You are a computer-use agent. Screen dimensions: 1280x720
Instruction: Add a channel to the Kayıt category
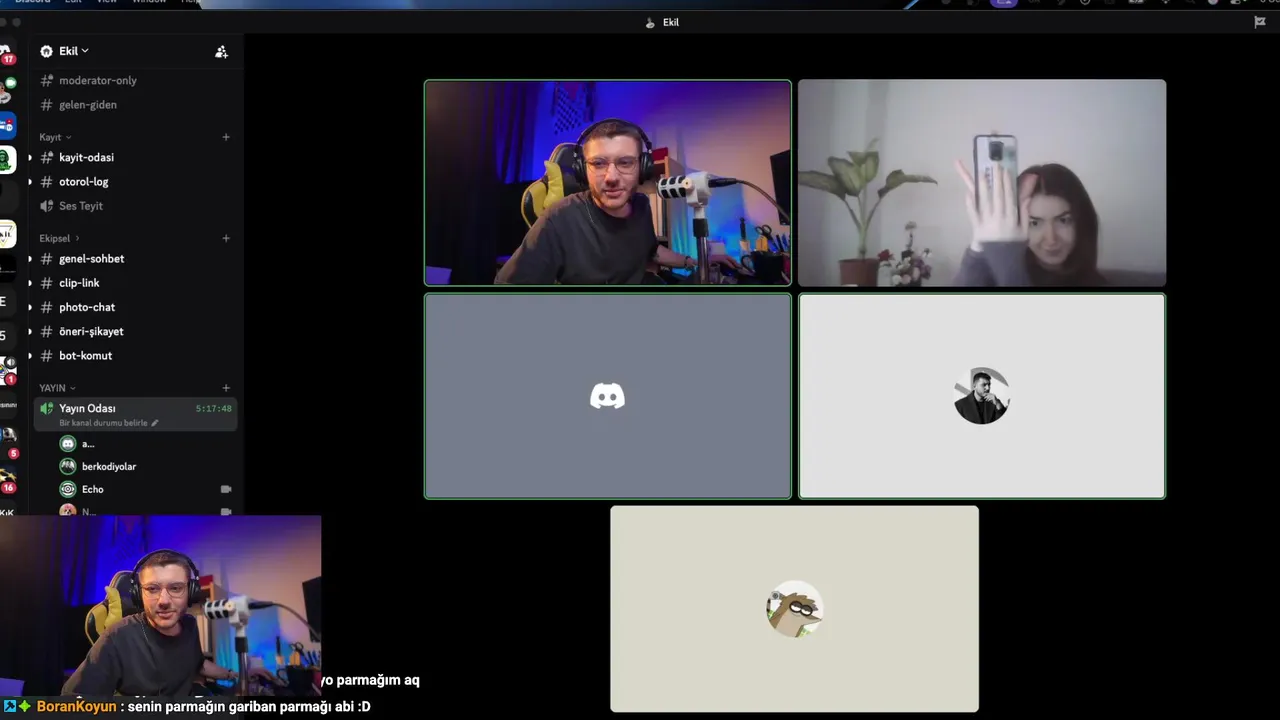coord(226,137)
